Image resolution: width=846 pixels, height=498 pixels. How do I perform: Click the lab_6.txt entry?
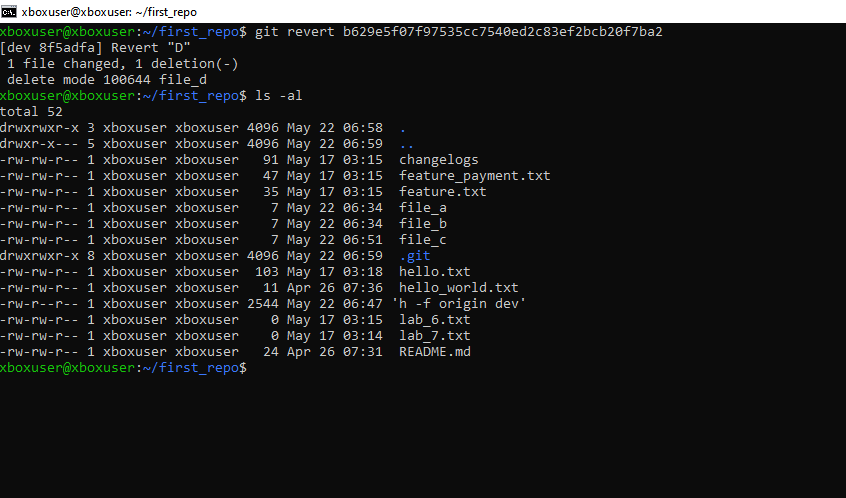[434, 320]
